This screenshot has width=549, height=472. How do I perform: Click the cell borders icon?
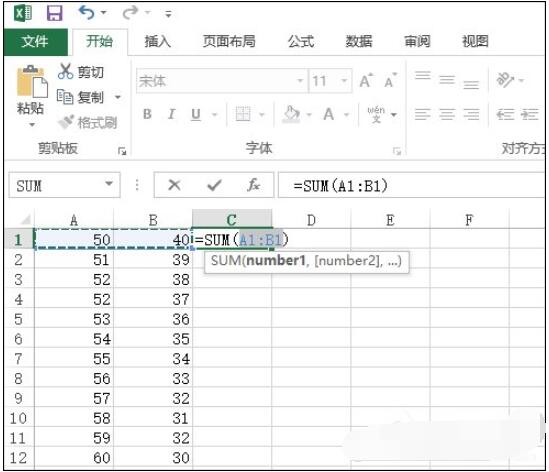click(x=243, y=114)
